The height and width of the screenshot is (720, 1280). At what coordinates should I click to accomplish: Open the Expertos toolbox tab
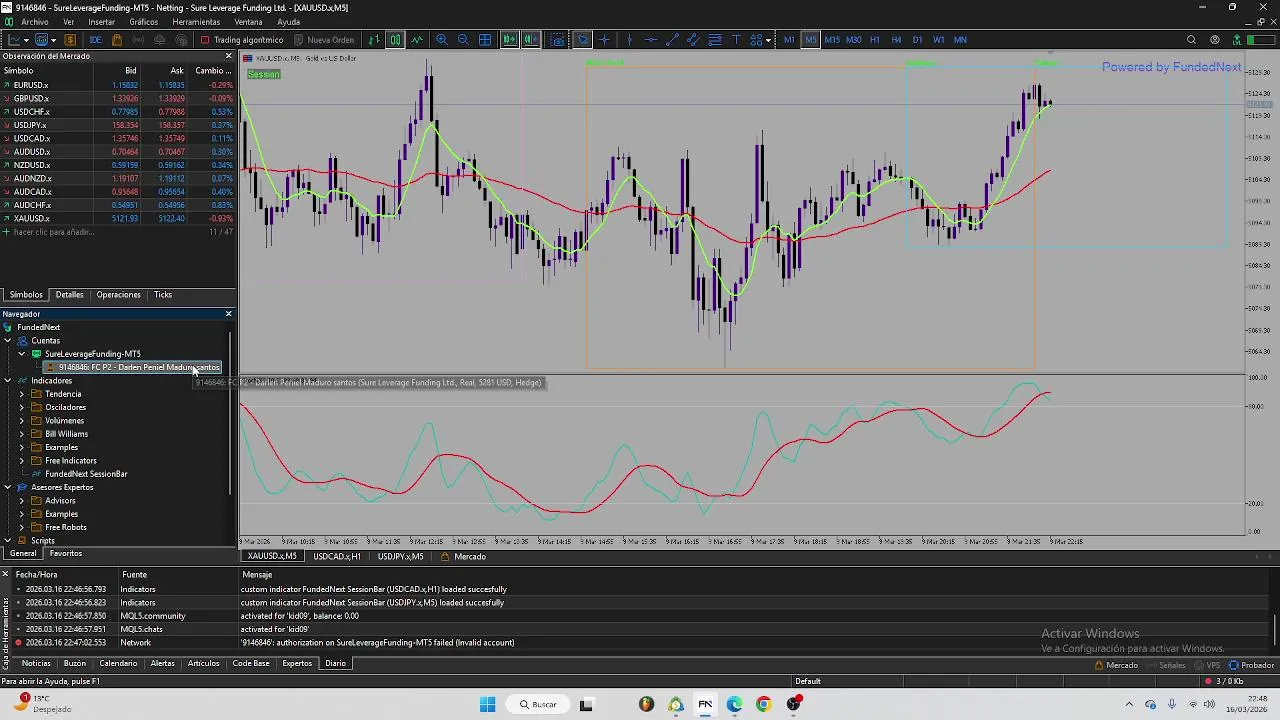click(x=297, y=664)
